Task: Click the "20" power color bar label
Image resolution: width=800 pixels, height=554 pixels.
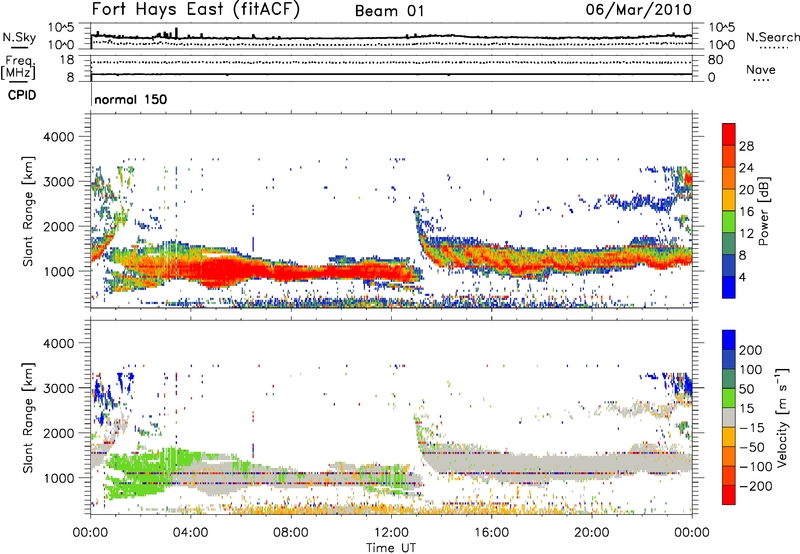Action: [x=746, y=190]
